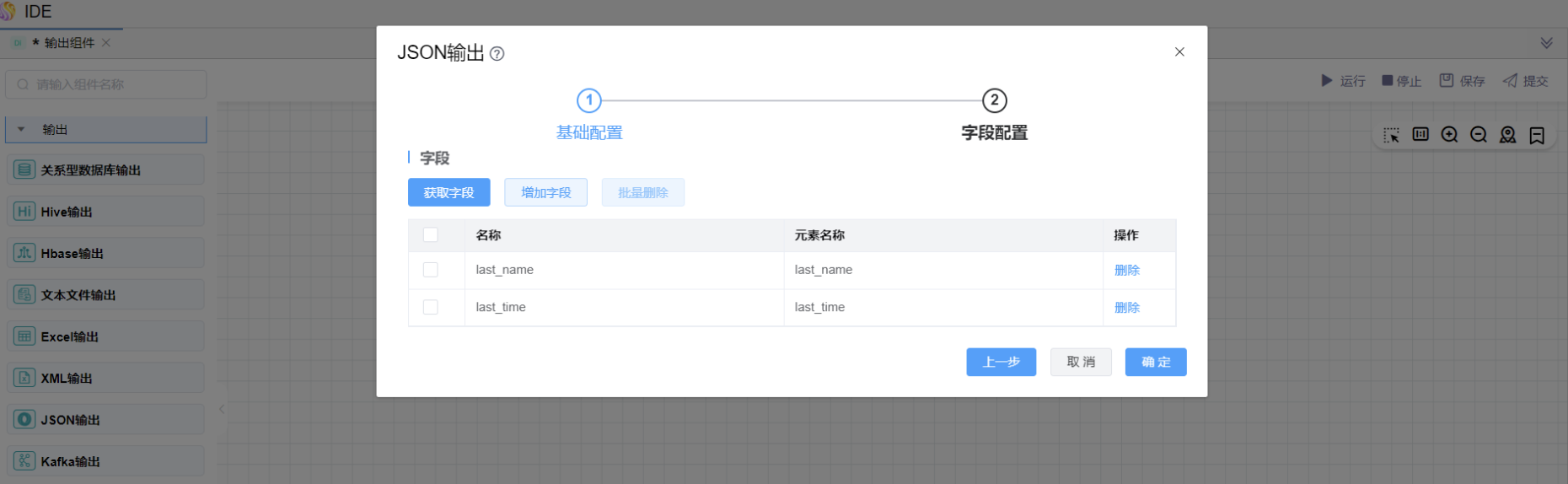Click 确定 to confirm the dialog

1155,363
